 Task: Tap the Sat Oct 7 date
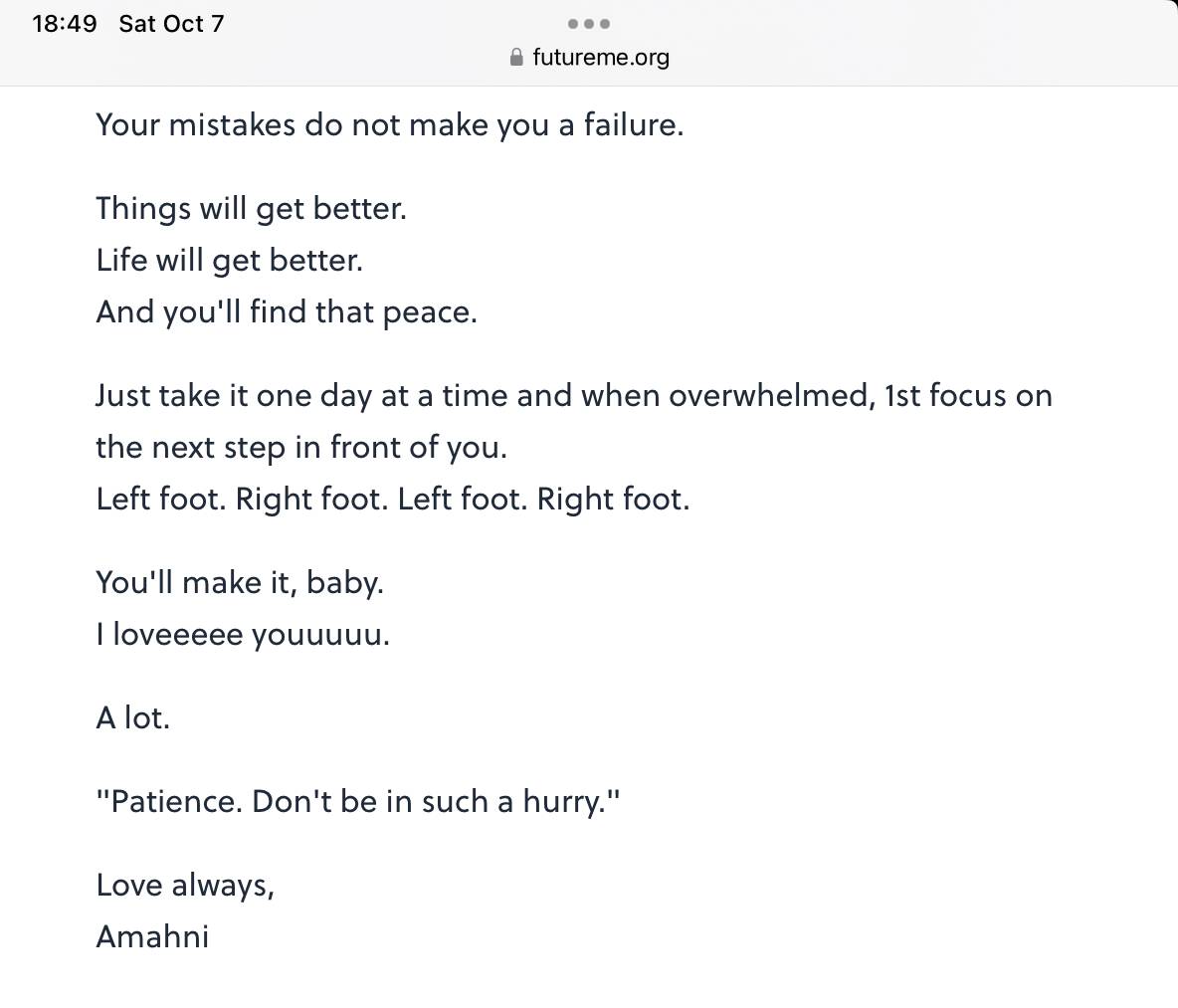coord(171,23)
